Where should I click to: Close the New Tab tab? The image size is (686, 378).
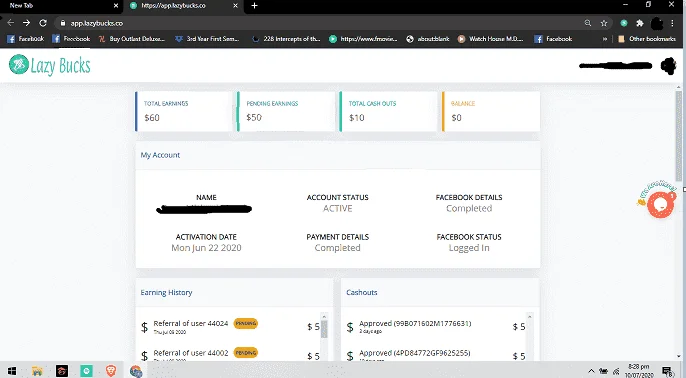click(x=116, y=6)
